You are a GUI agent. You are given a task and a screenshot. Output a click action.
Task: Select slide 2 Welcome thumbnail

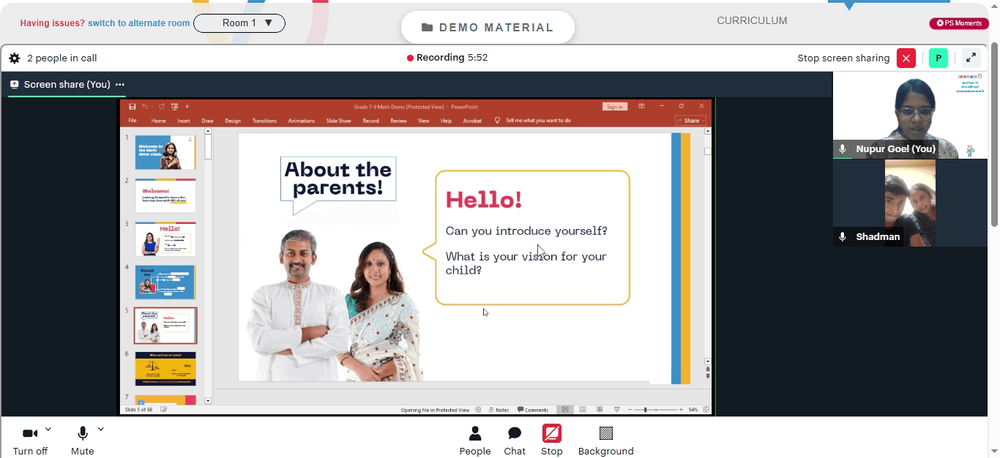tap(165, 195)
